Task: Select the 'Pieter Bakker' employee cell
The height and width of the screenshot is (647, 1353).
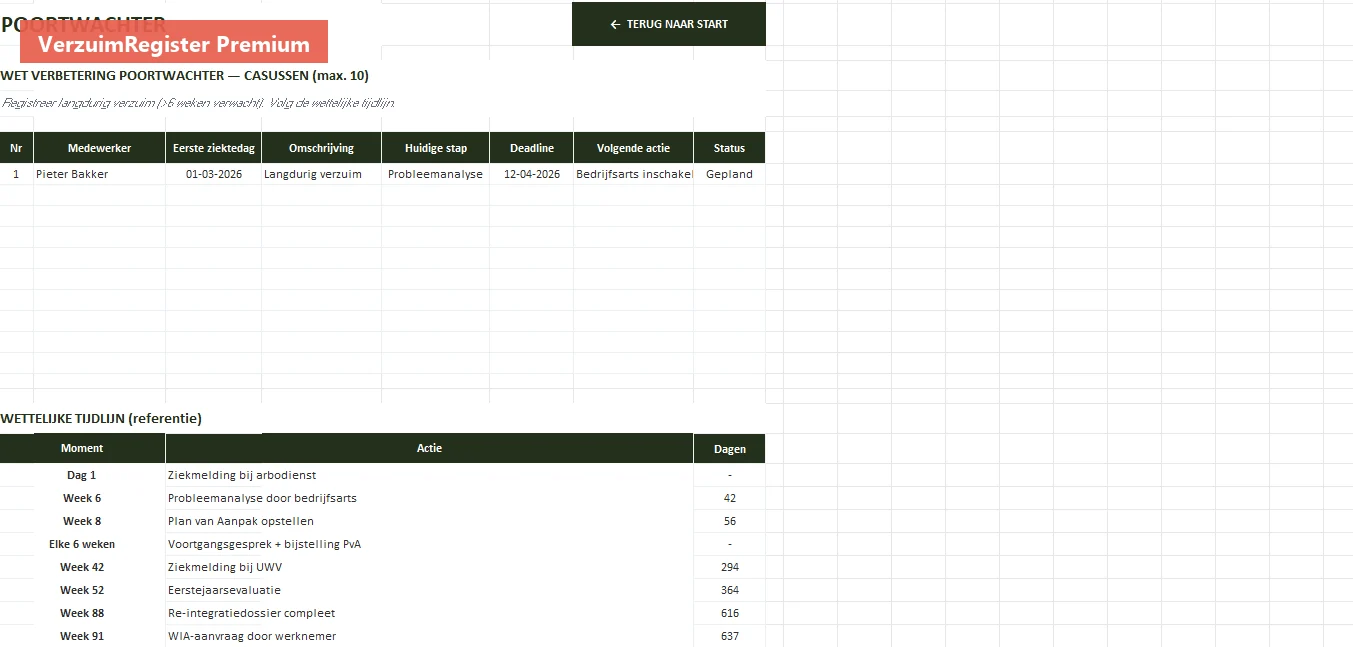Action: click(99, 174)
